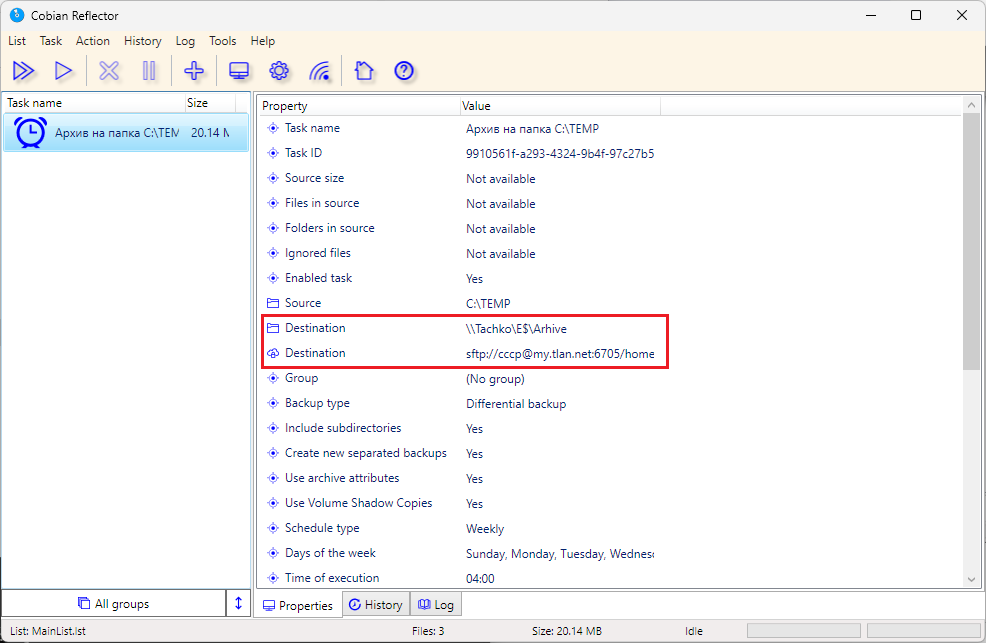The height and width of the screenshot is (643, 986).
Task: Add new task with plus icon
Action: coord(194,70)
